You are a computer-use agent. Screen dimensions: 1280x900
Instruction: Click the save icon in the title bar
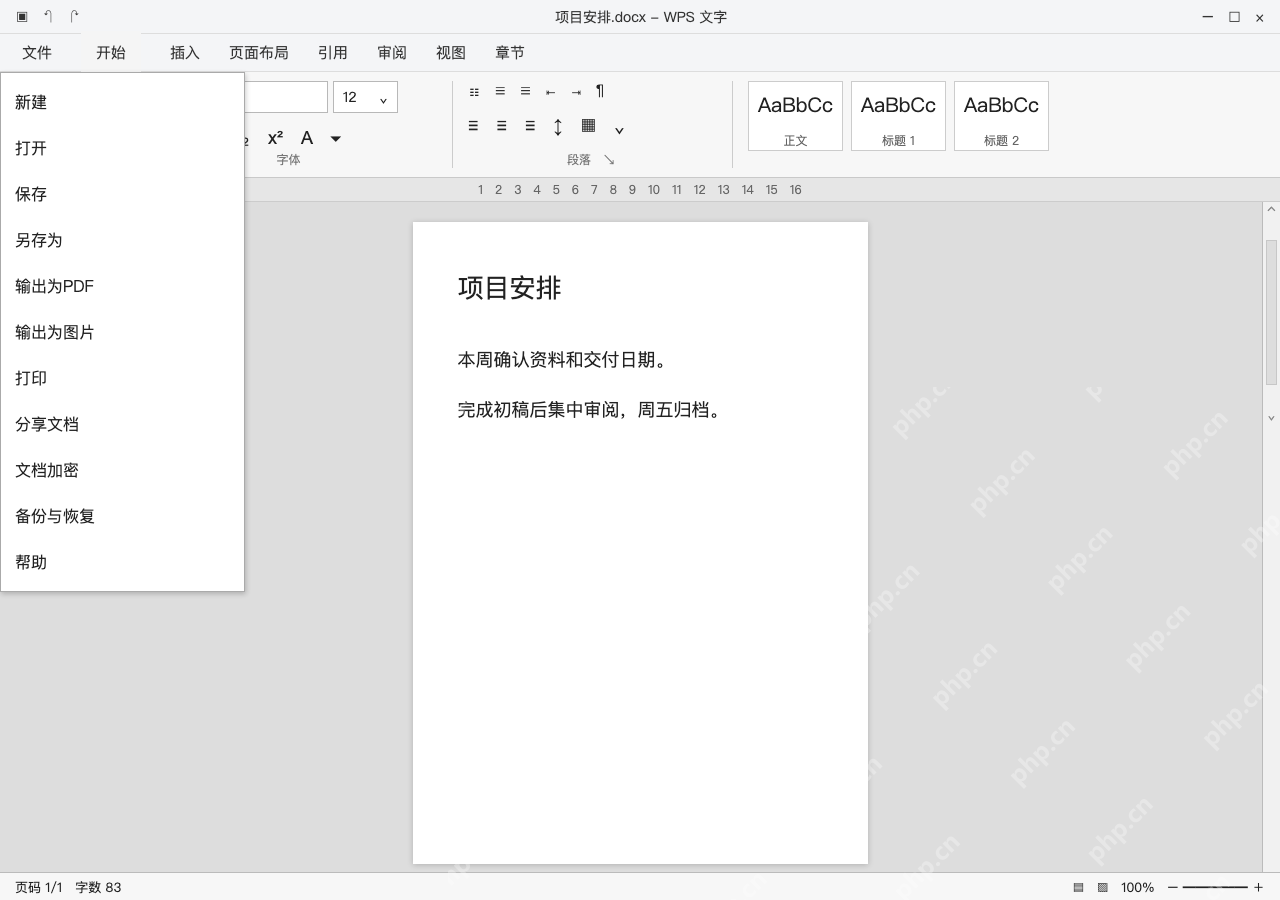(22, 17)
